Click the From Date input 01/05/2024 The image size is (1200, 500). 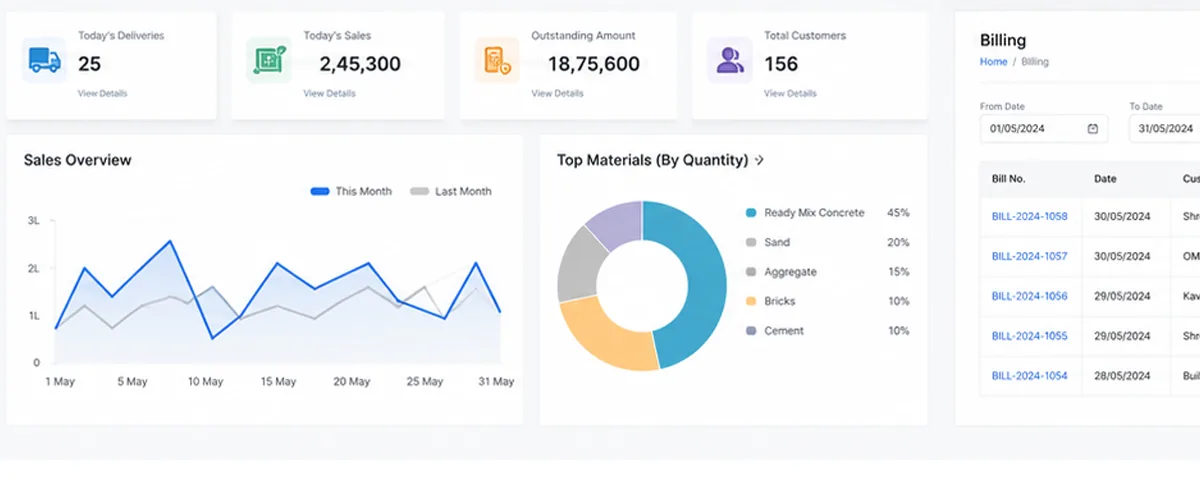pos(1043,129)
